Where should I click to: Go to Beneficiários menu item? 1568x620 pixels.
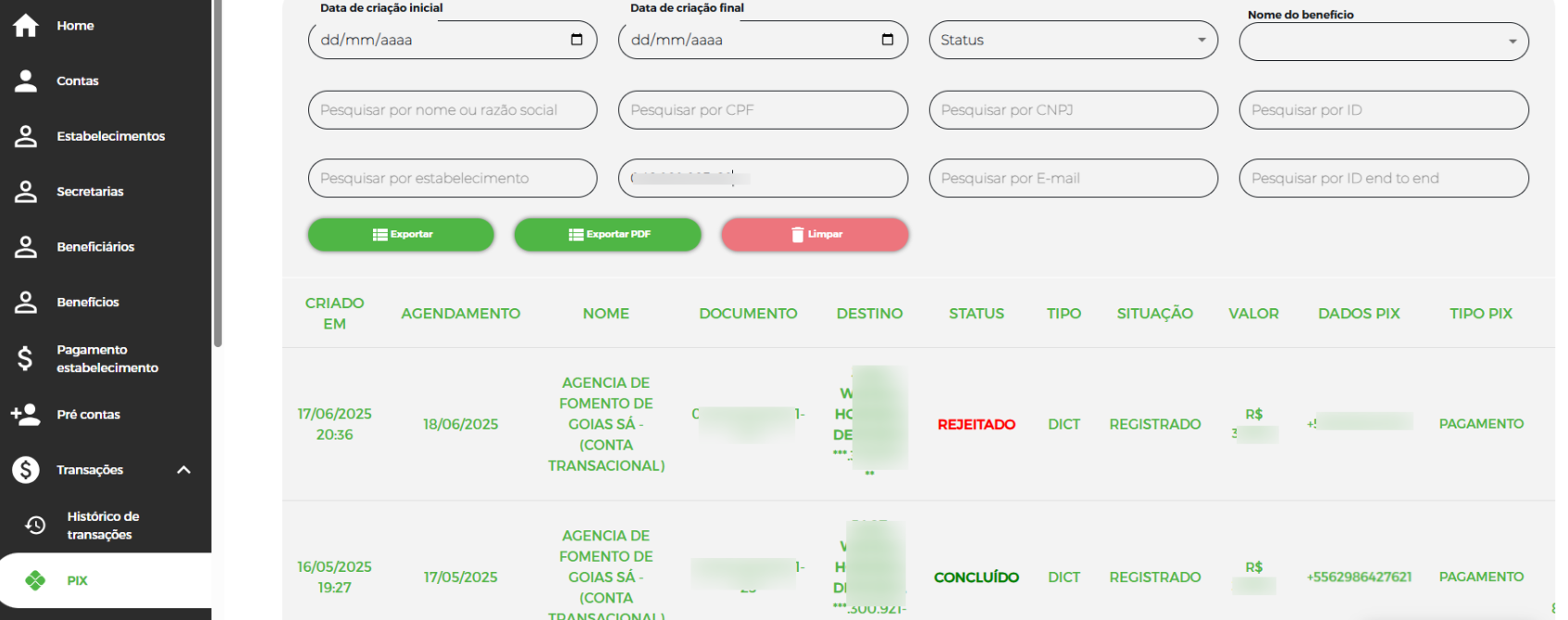pos(95,247)
